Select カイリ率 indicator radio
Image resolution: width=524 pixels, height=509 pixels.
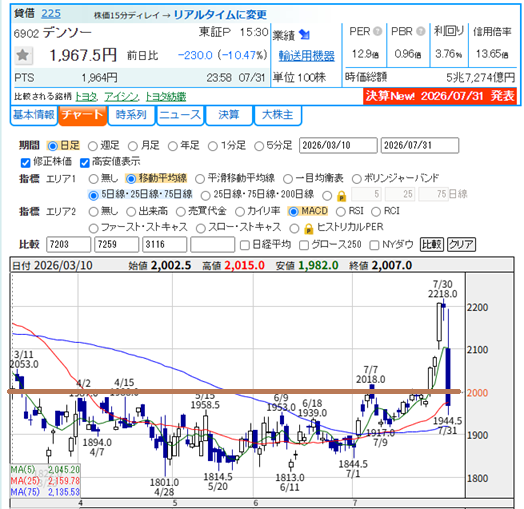coord(240,212)
